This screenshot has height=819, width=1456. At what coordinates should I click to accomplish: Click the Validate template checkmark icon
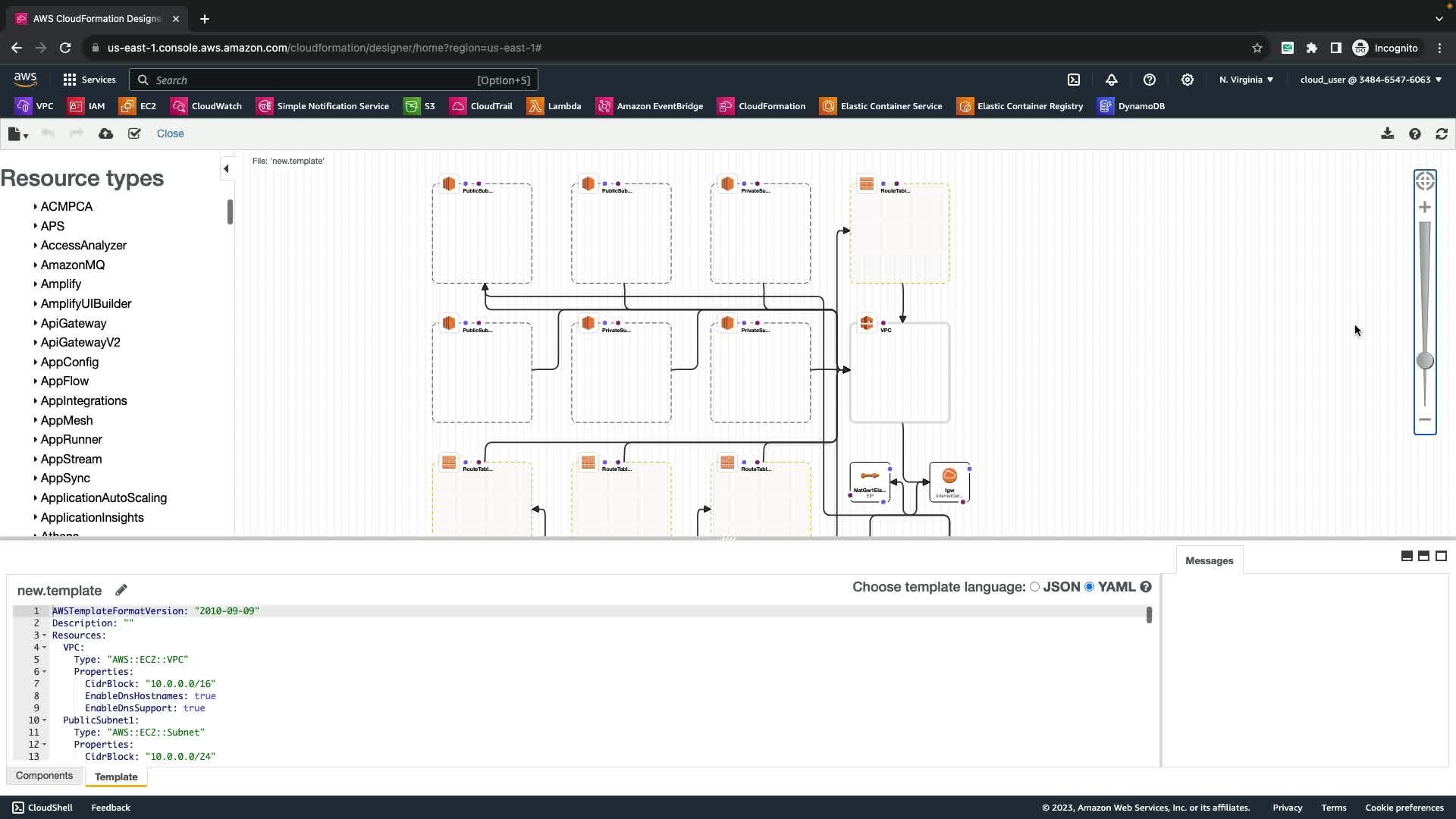tap(134, 133)
